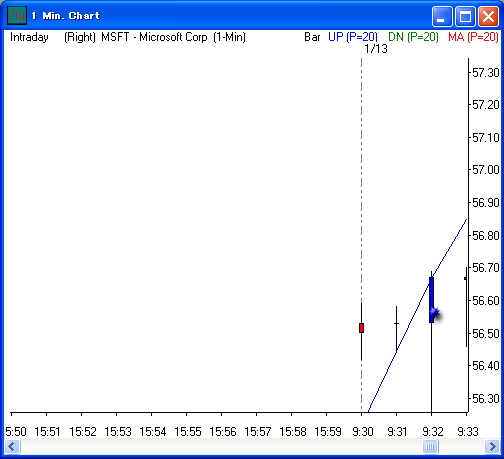Maximize the 1 Min. Chart window
Viewport: 504px width, 459px height.
click(465, 16)
